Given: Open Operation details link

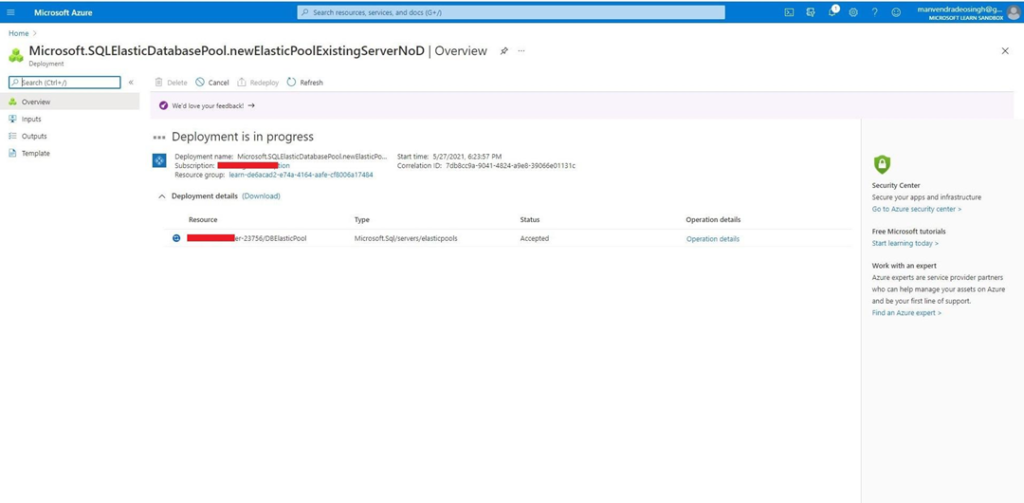Looking at the screenshot, I should point(712,239).
